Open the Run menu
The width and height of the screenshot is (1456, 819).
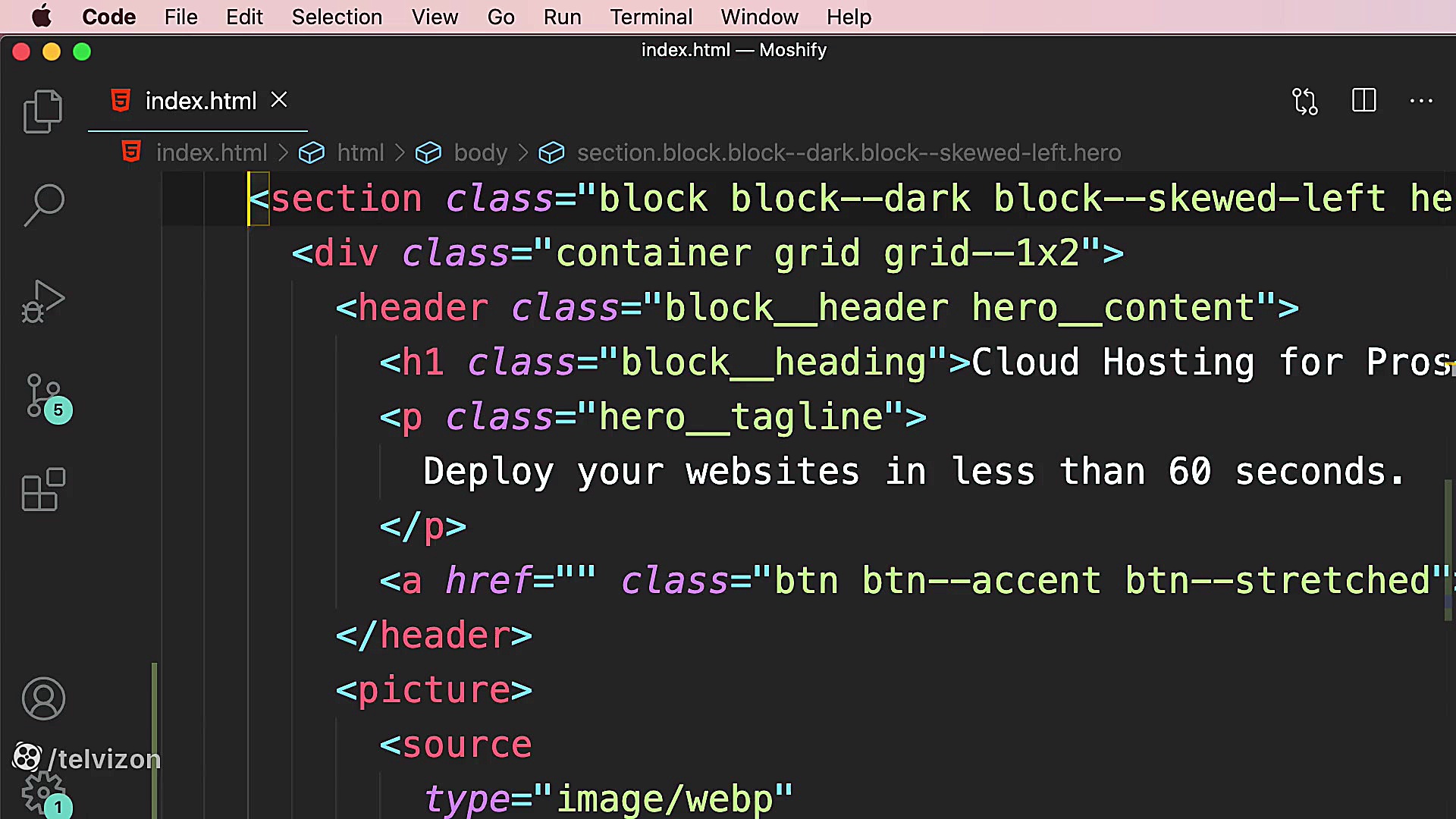click(x=562, y=17)
